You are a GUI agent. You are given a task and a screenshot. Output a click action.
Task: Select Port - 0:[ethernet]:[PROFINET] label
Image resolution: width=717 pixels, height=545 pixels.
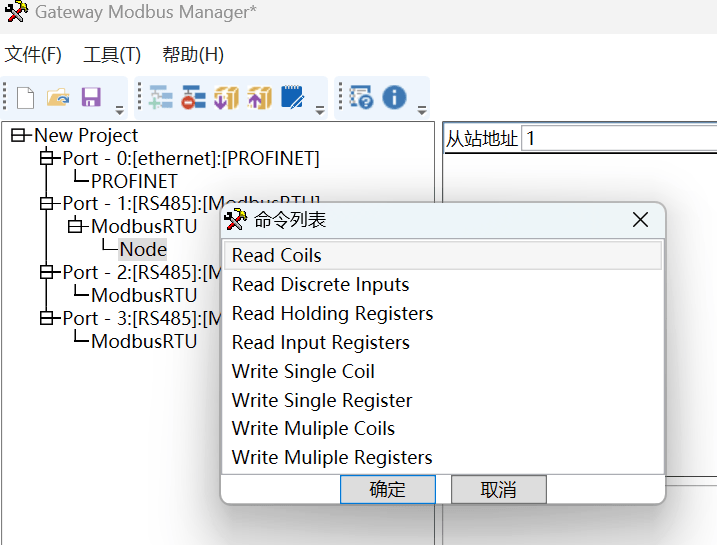click(x=191, y=158)
